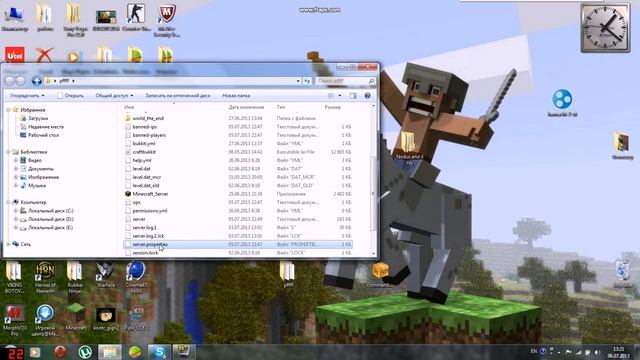Open the address bar history dropdown arrow

[298, 81]
